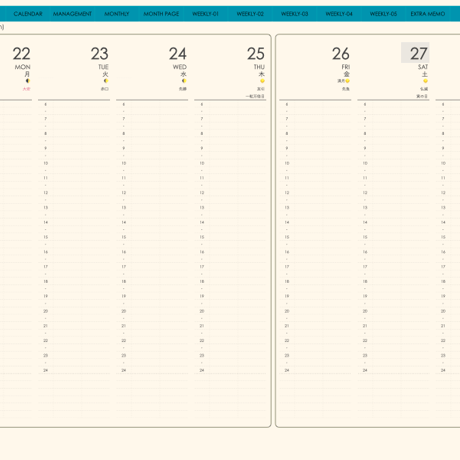Screen dimensions: 460x460
Task: Click the SAT weekday label
Action: click(423, 67)
